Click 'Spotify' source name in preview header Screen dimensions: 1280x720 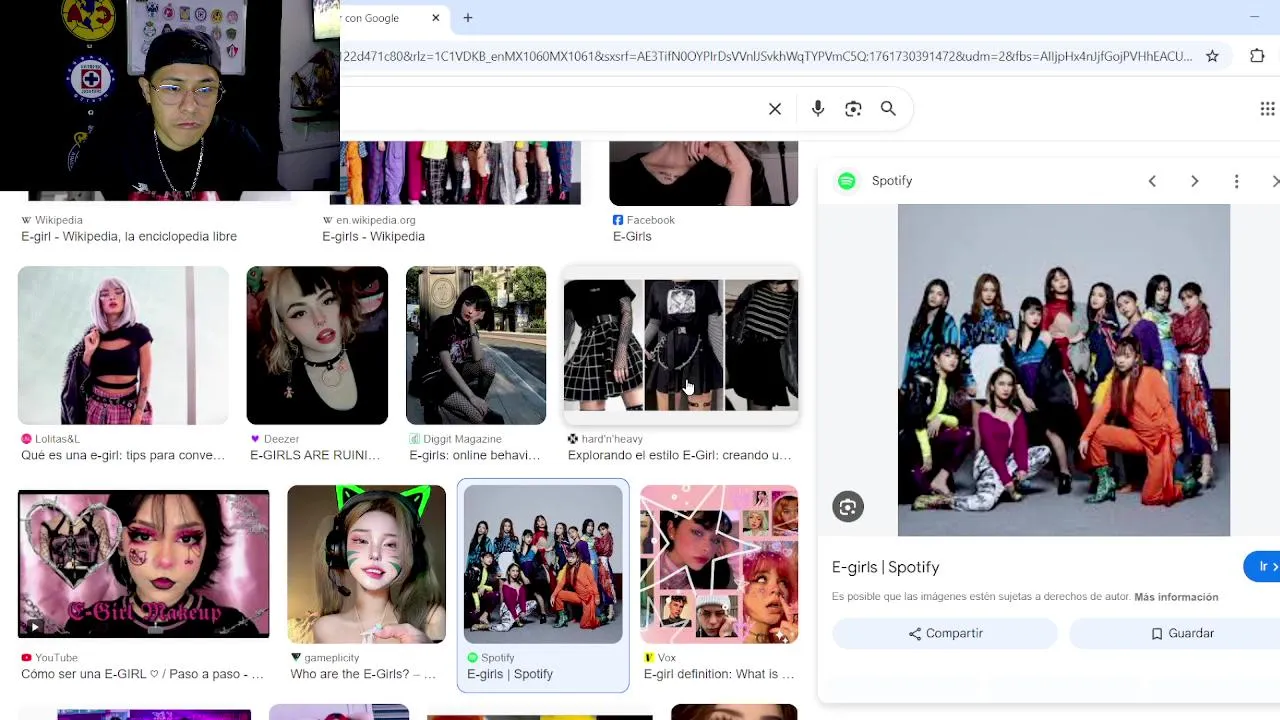pyautogui.click(x=892, y=181)
